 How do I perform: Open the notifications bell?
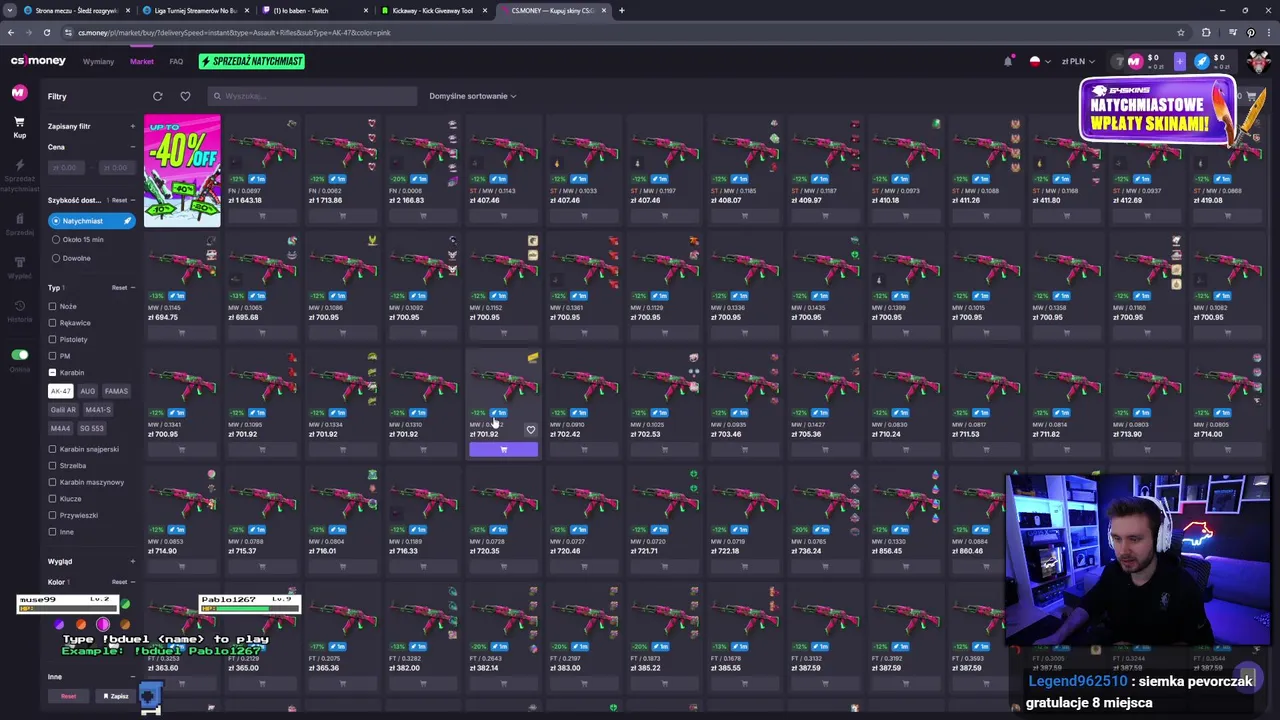pos(1008,61)
